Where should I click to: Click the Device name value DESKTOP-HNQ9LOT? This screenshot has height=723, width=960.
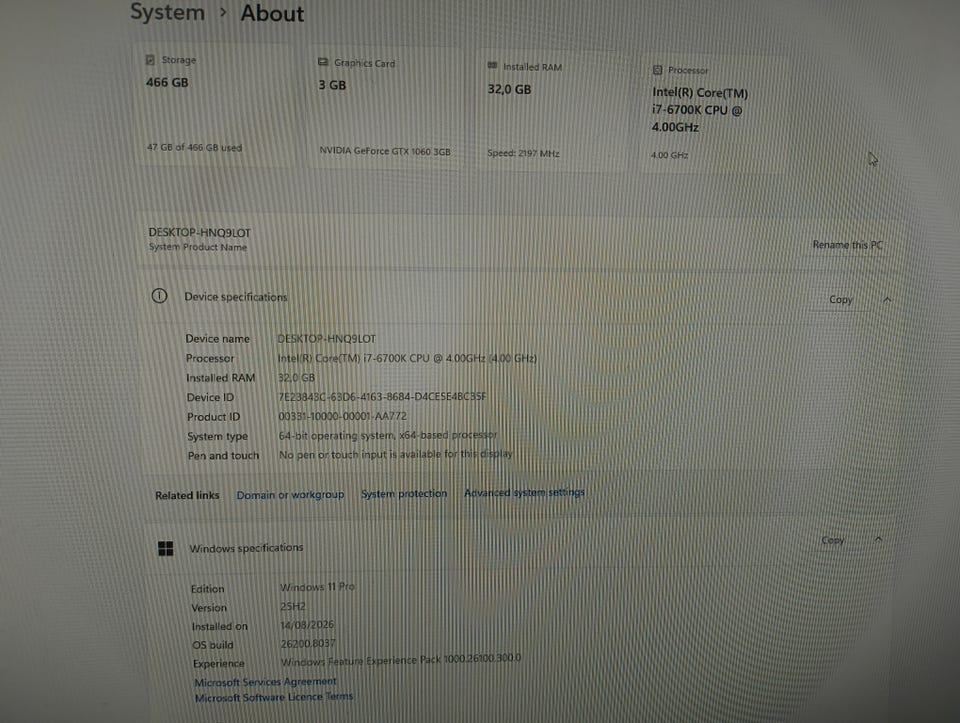click(326, 339)
